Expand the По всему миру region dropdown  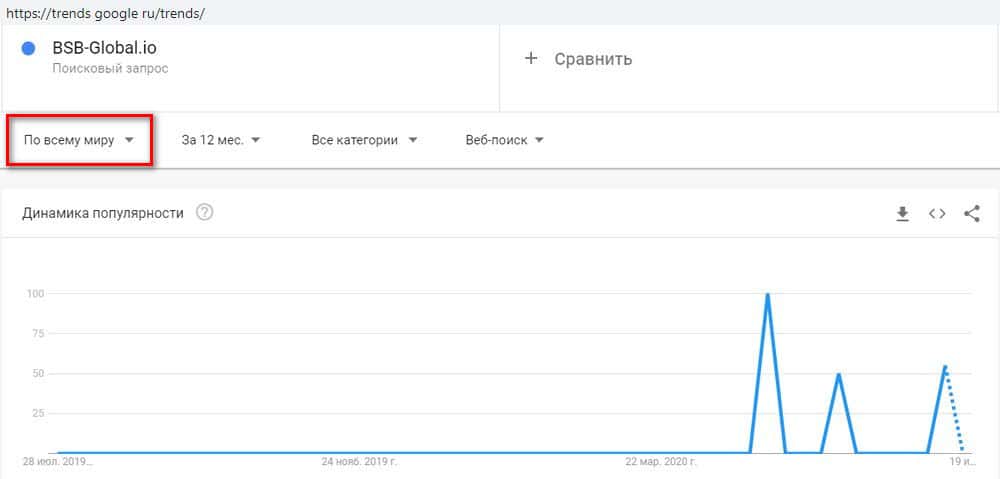coord(79,140)
